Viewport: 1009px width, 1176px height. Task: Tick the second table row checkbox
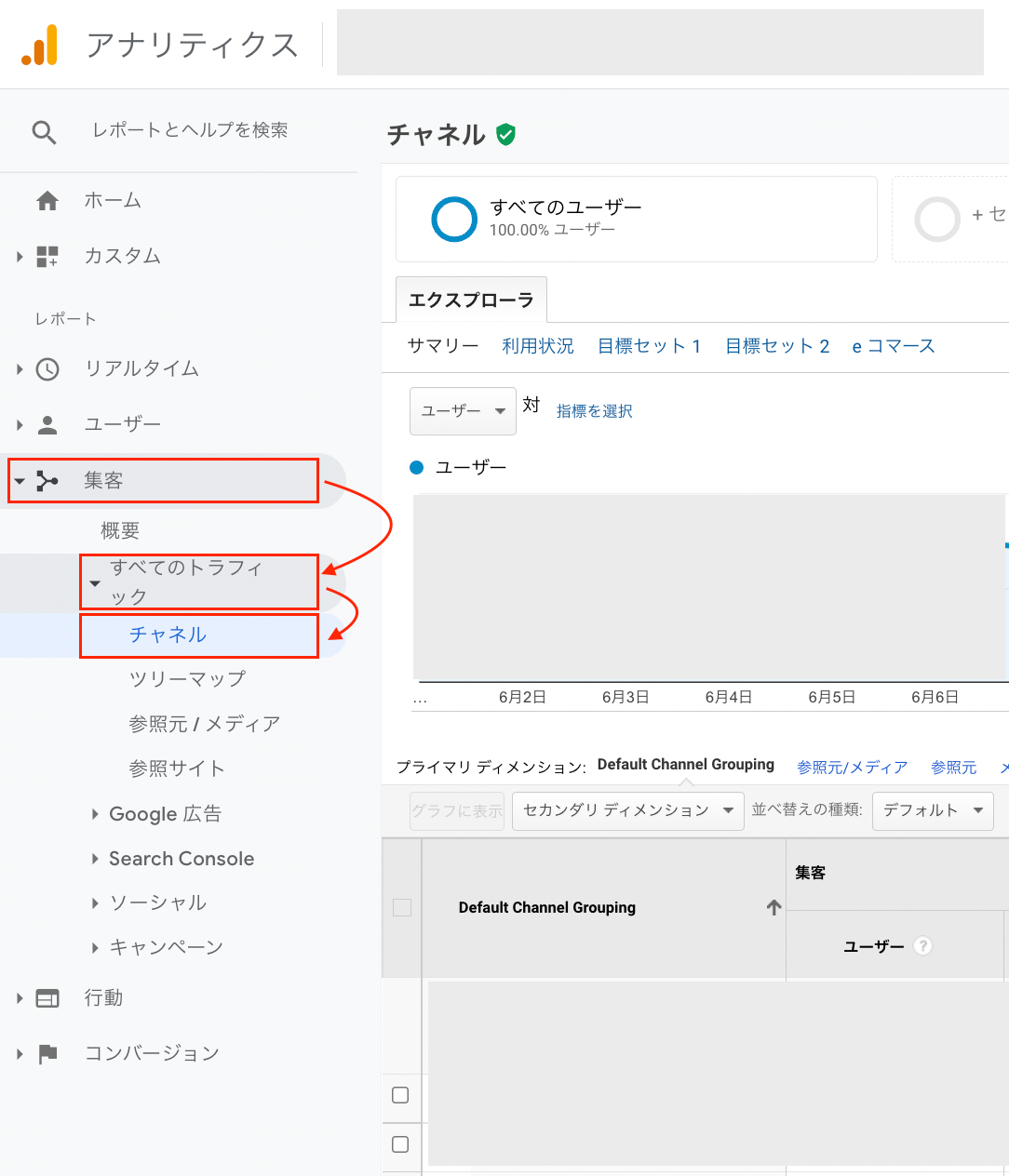[x=400, y=1144]
